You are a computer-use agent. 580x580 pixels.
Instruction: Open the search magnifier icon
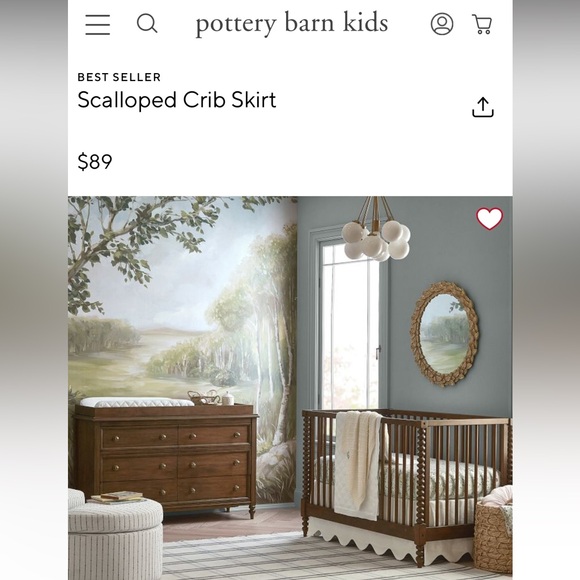(x=147, y=24)
